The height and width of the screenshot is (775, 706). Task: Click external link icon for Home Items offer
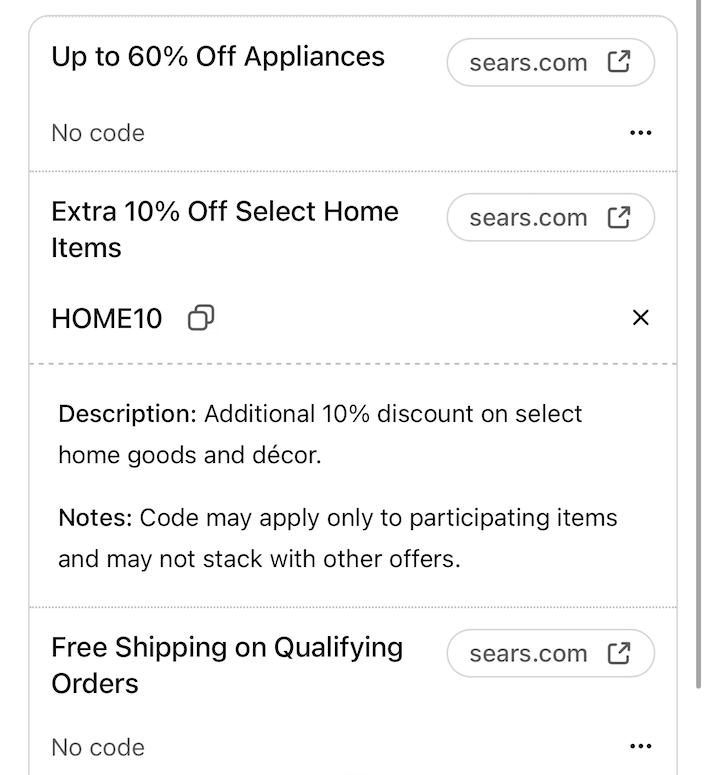(619, 217)
